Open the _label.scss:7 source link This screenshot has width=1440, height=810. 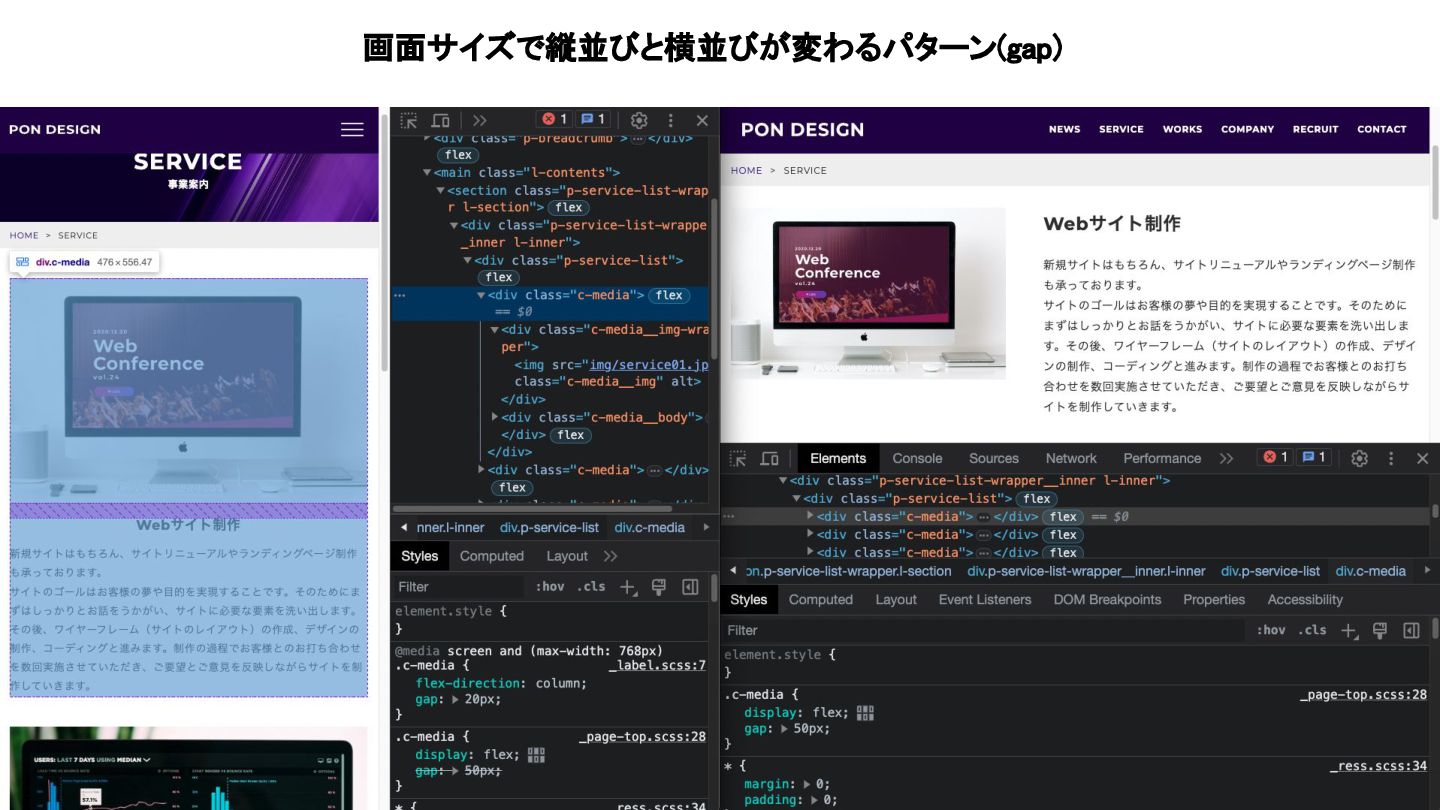pos(657,665)
